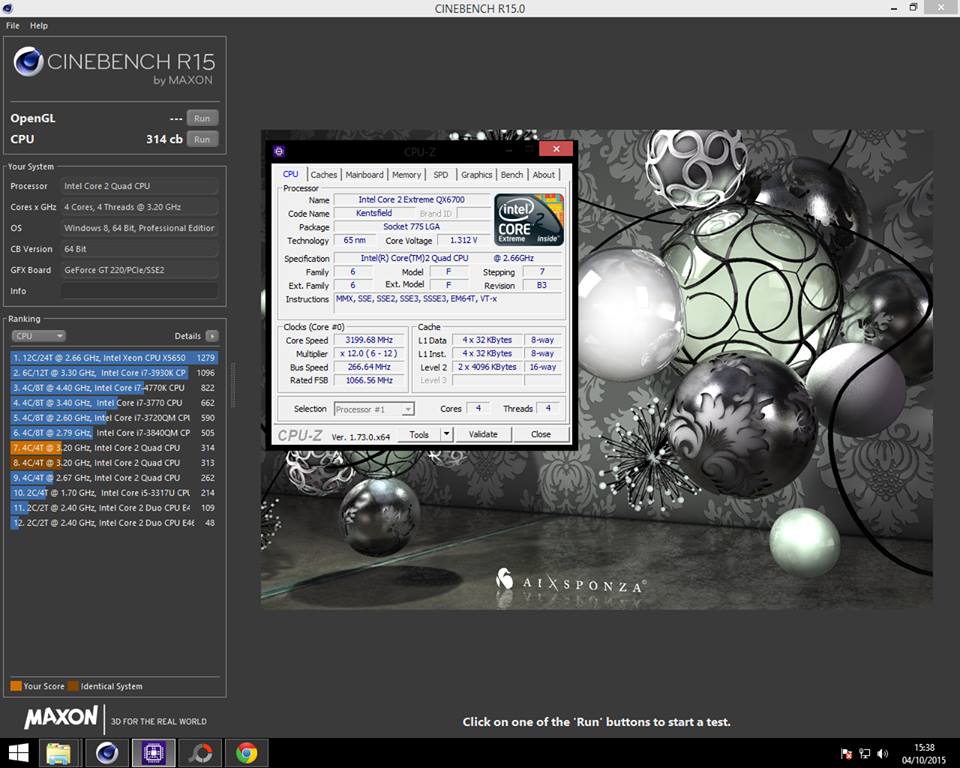Click the Intel Core 2 Extreme logo
Viewport: 960px width, 768px height.
(529, 220)
